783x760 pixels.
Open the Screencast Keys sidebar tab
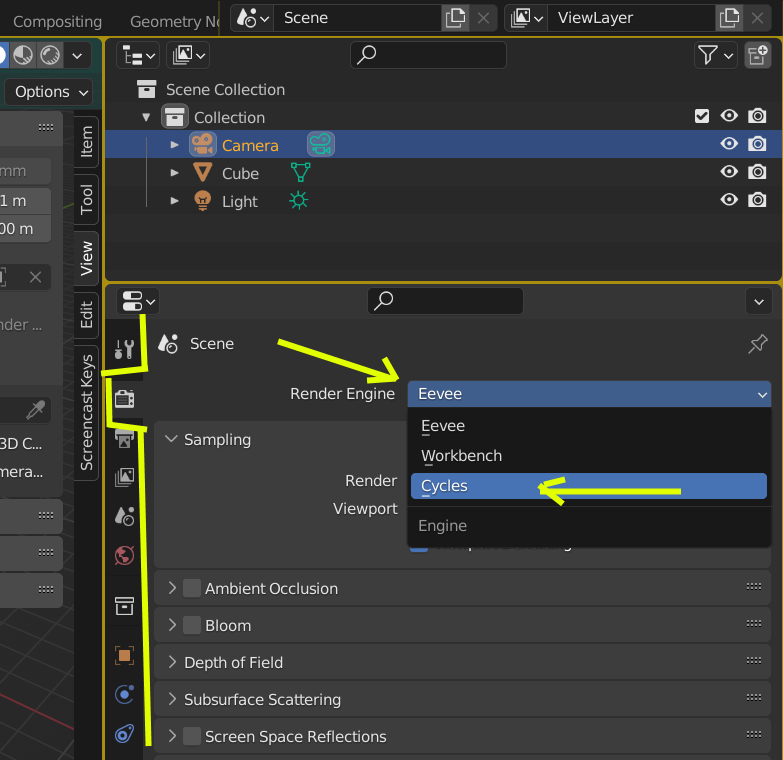[x=86, y=412]
